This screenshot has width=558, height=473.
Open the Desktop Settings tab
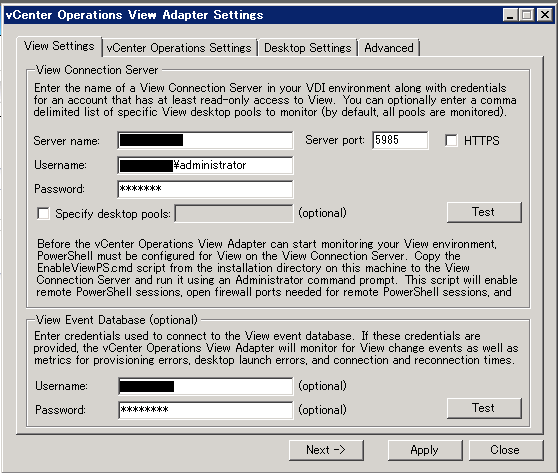coord(307,48)
